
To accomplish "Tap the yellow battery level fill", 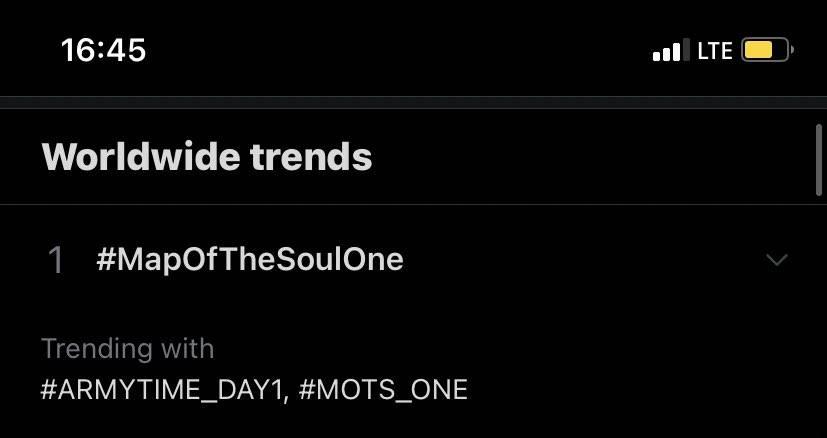I will click(x=759, y=50).
